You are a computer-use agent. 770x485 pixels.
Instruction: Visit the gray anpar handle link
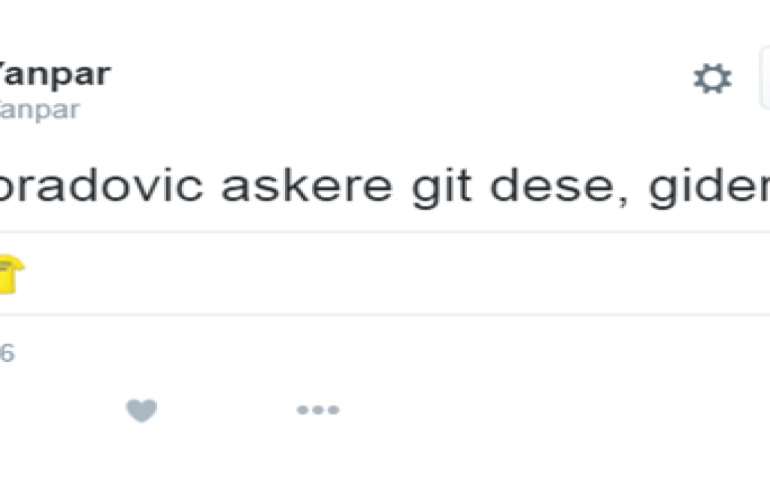click(39, 110)
